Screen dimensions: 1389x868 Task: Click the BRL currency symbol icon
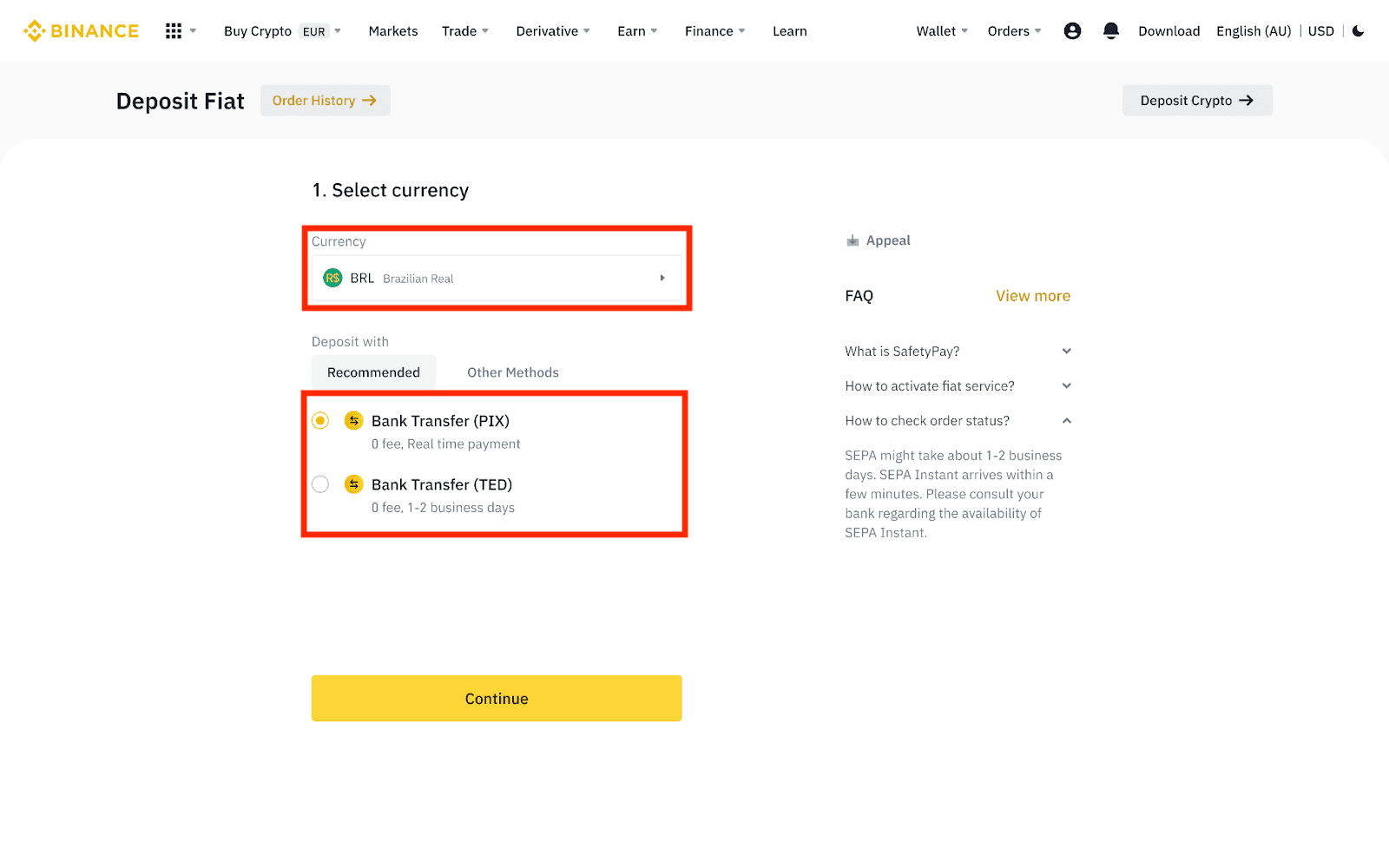point(332,279)
